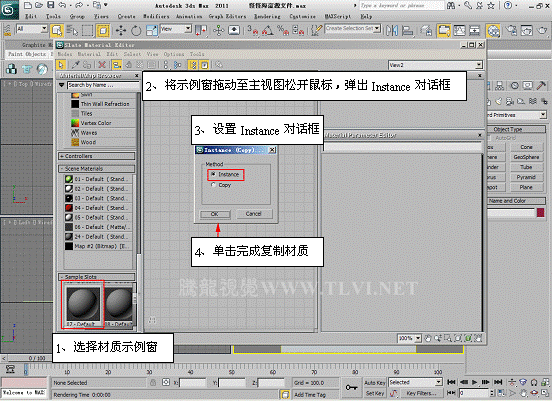552x401 pixels.
Task: Open the All selection filter dropdown
Action: click(x=32, y=29)
